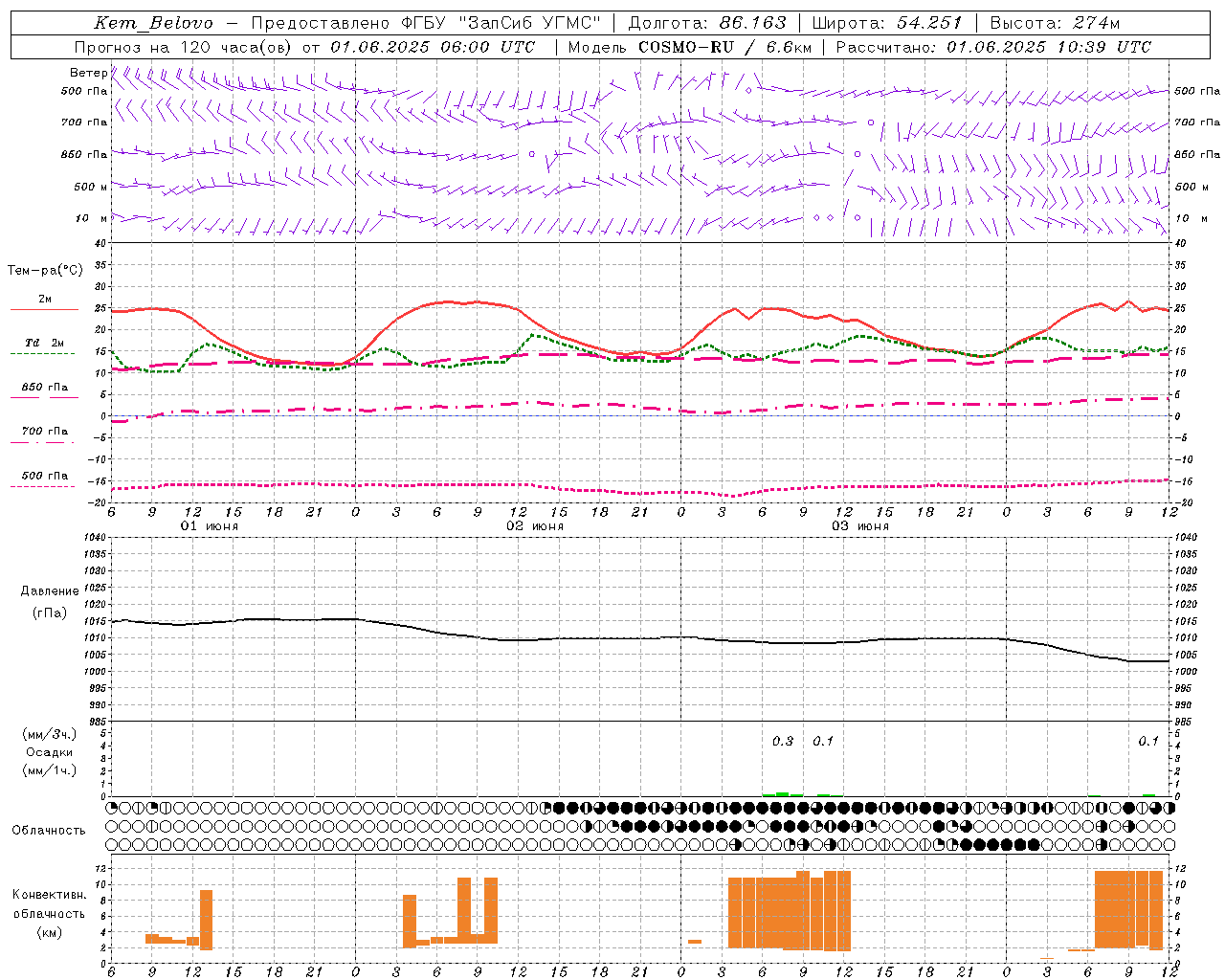The width and height of the screenshot is (1225, 980).
Task: Click the Прогноз на 120 часа(ов) text
Action: click(184, 46)
